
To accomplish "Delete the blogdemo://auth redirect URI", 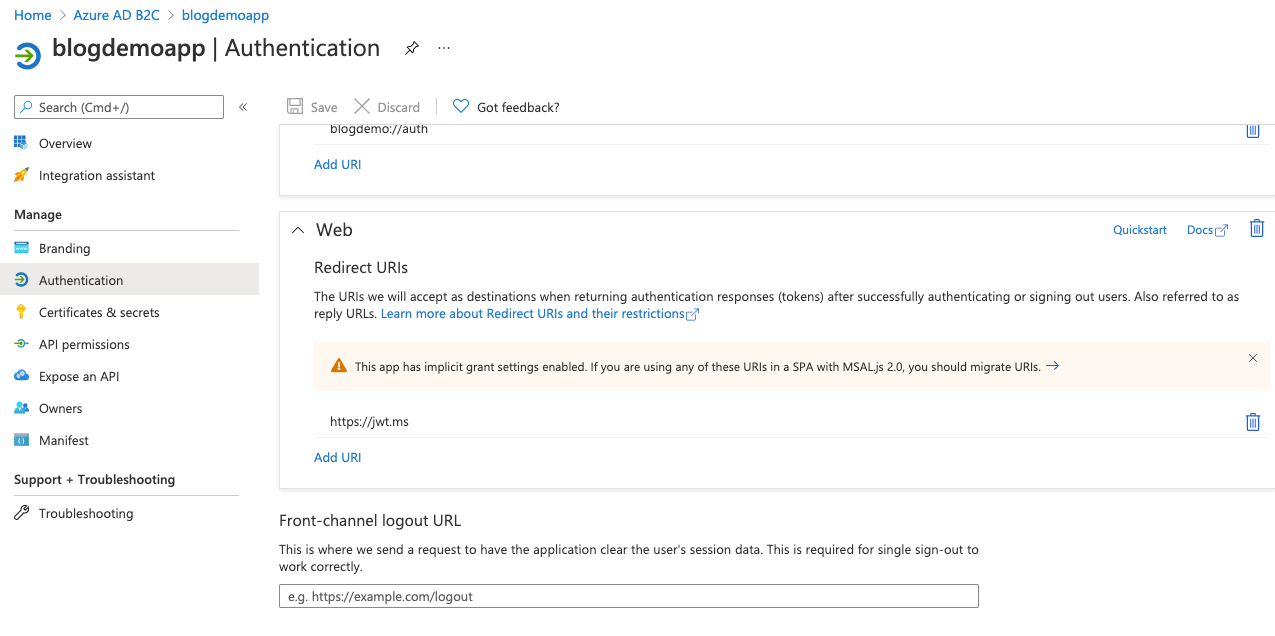I will point(1252,131).
